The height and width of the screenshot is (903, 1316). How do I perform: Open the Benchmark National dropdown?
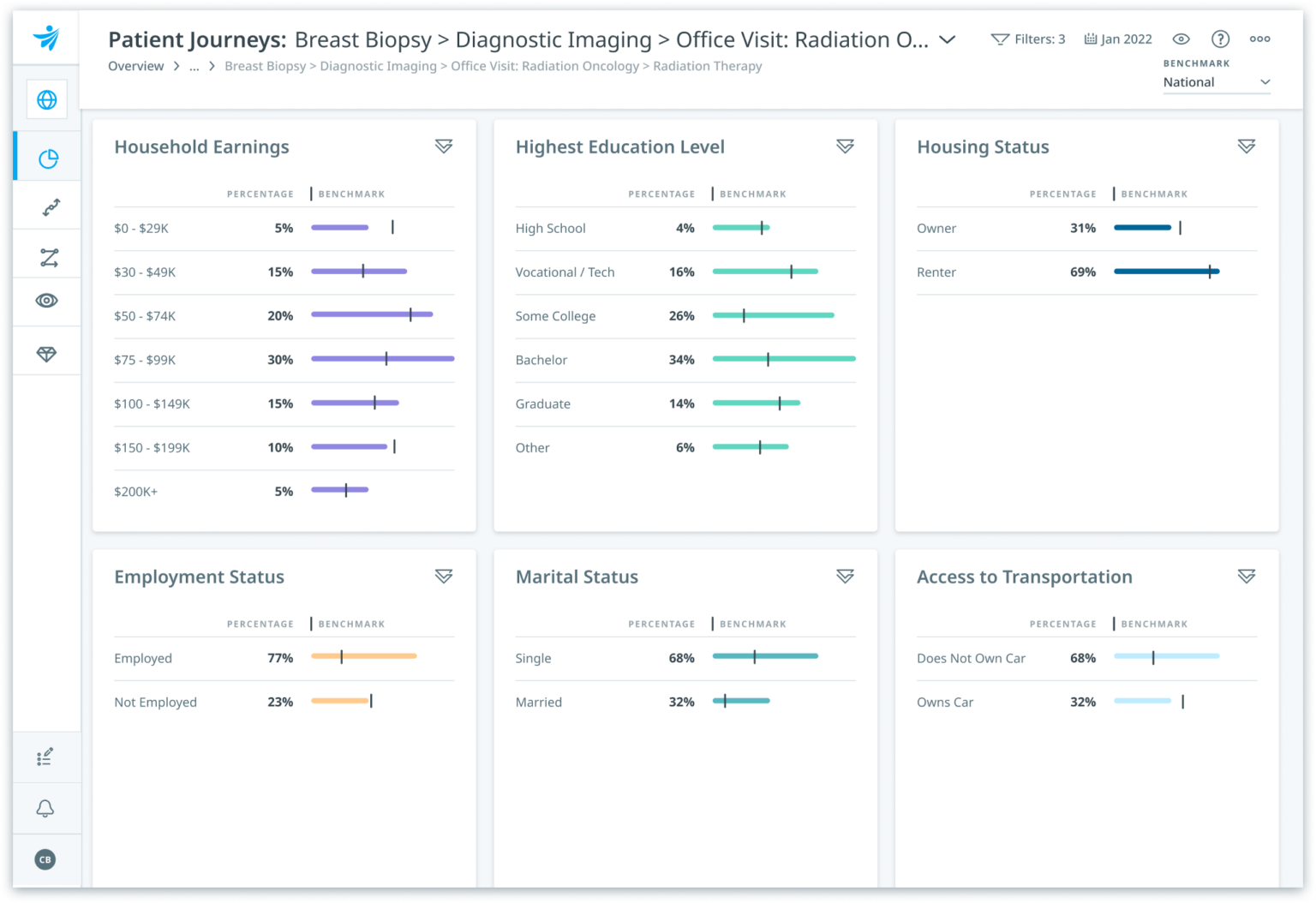point(1216,81)
